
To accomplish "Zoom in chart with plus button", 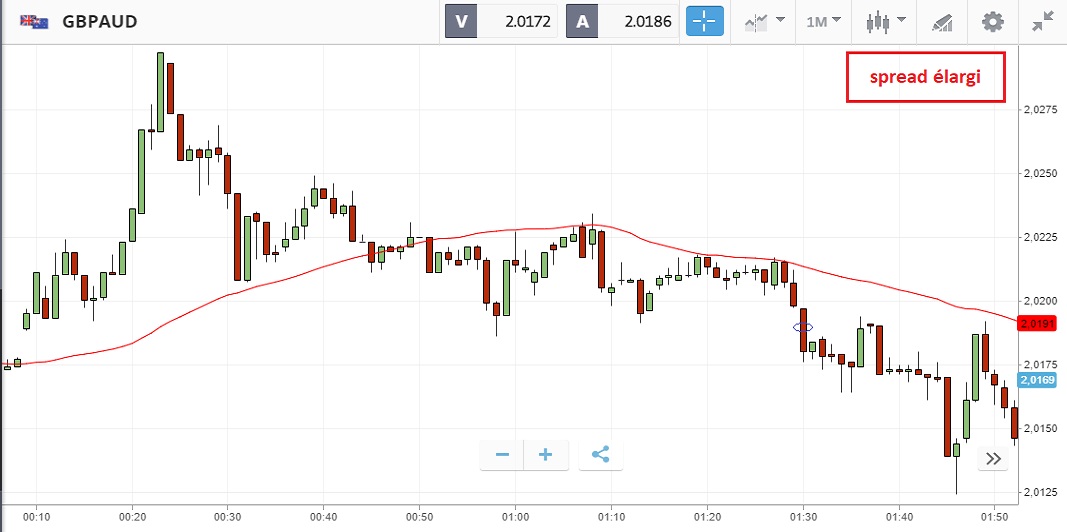I will tap(546, 455).
